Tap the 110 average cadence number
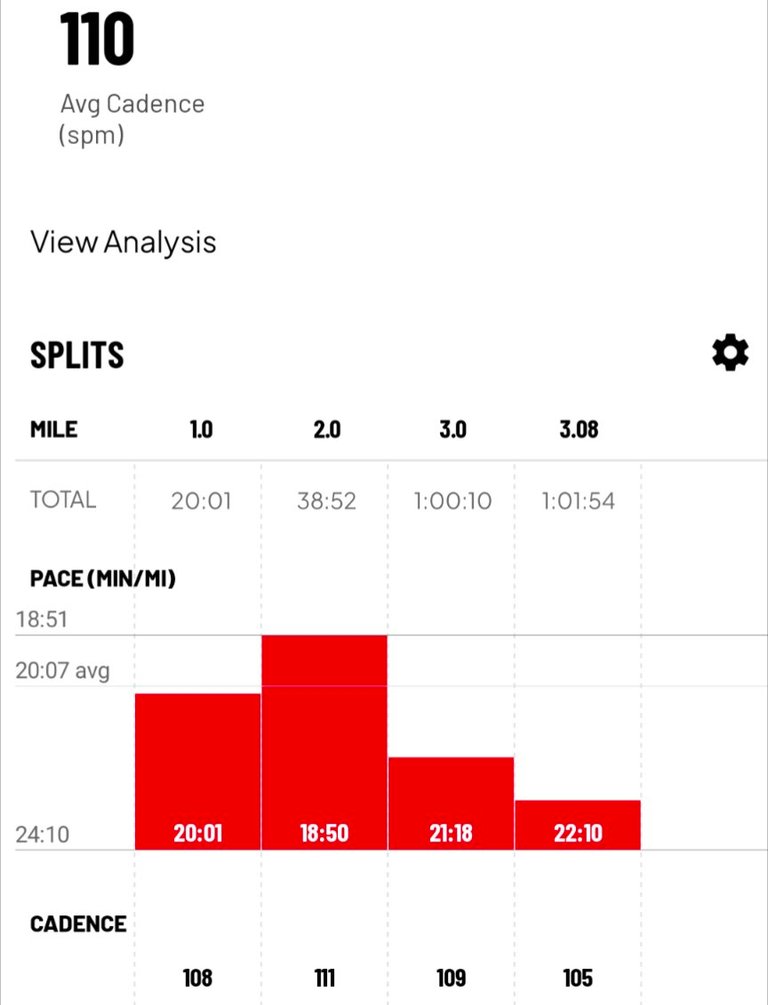The image size is (768, 1005). point(97,41)
